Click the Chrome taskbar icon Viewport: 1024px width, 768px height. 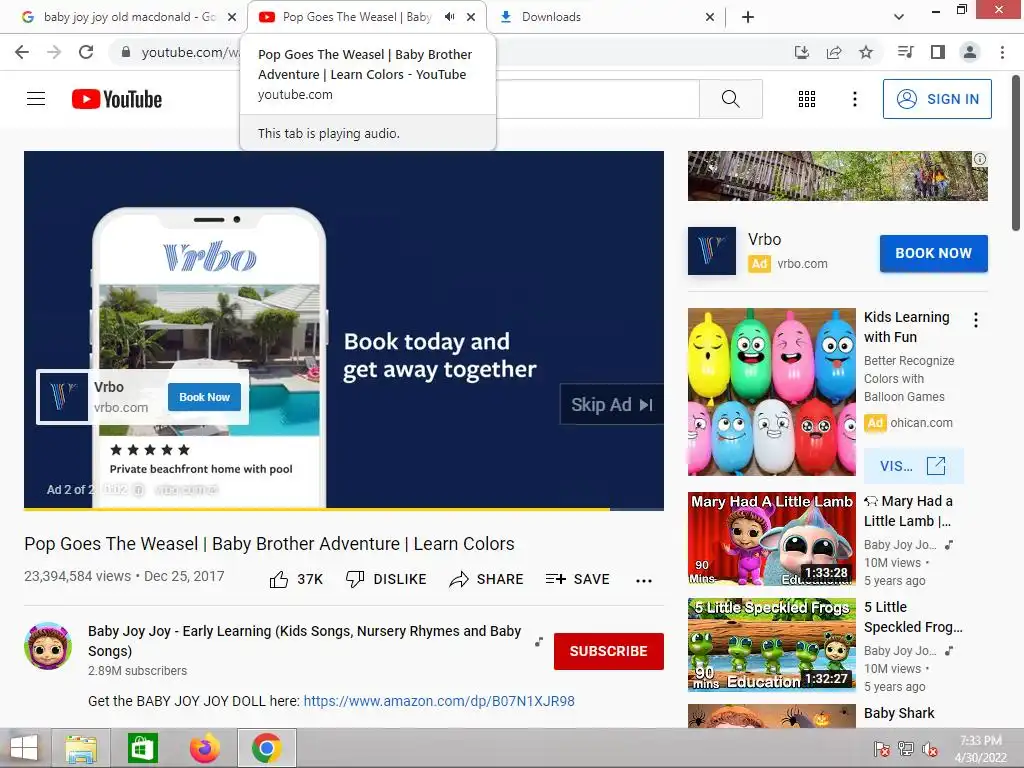coord(266,748)
